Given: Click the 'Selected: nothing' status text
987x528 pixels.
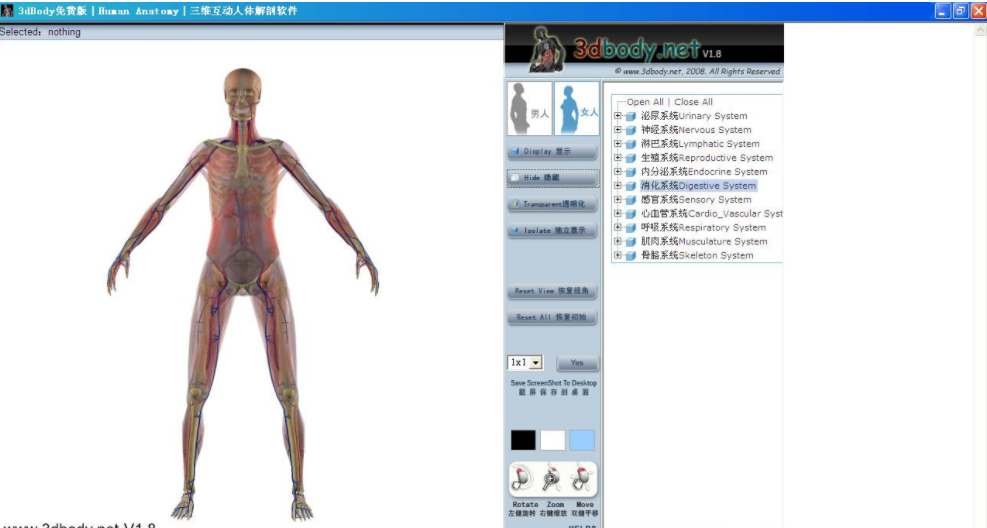Looking at the screenshot, I should pos(40,32).
